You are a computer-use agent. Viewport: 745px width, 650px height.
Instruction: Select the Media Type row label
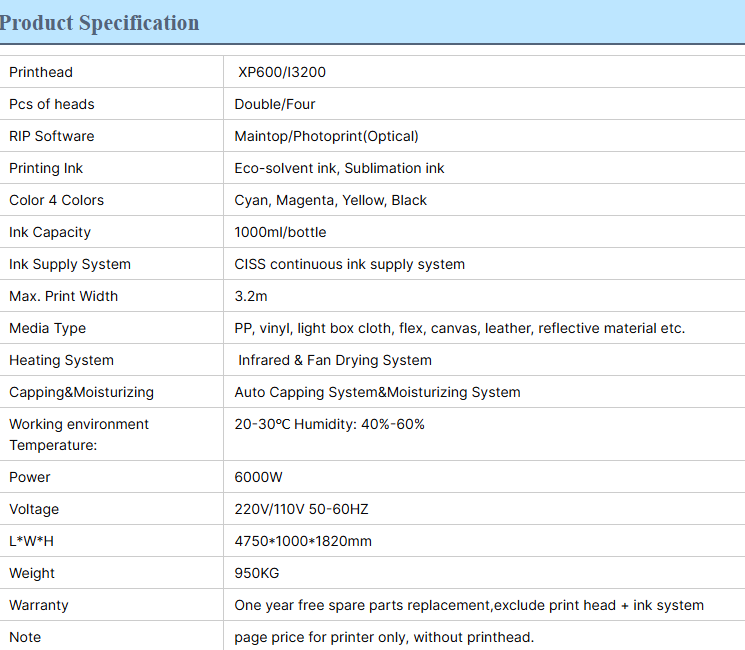point(47,328)
